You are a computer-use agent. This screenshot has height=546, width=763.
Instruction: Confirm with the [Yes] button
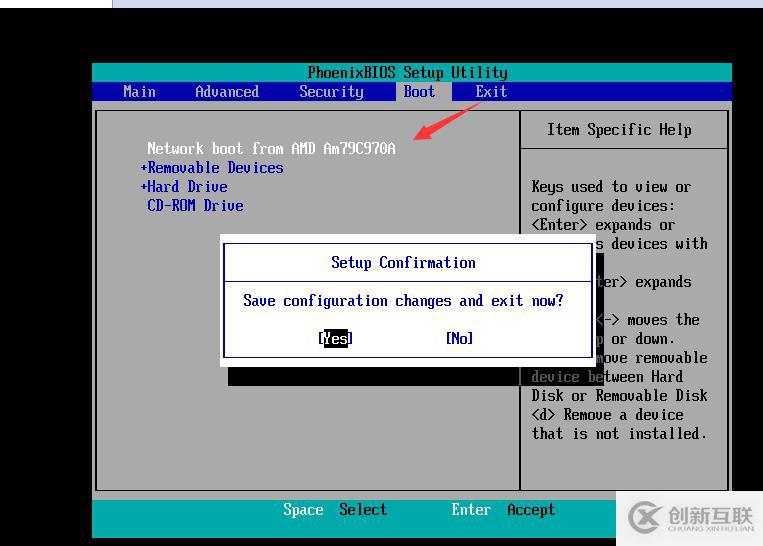coord(335,338)
